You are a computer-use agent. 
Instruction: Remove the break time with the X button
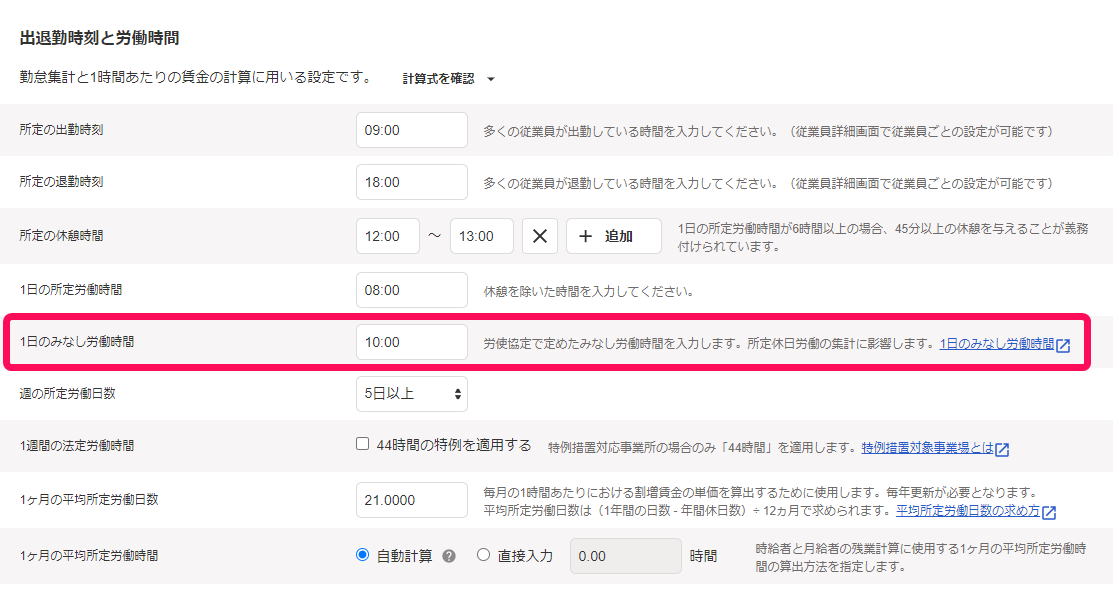pyautogui.click(x=539, y=236)
